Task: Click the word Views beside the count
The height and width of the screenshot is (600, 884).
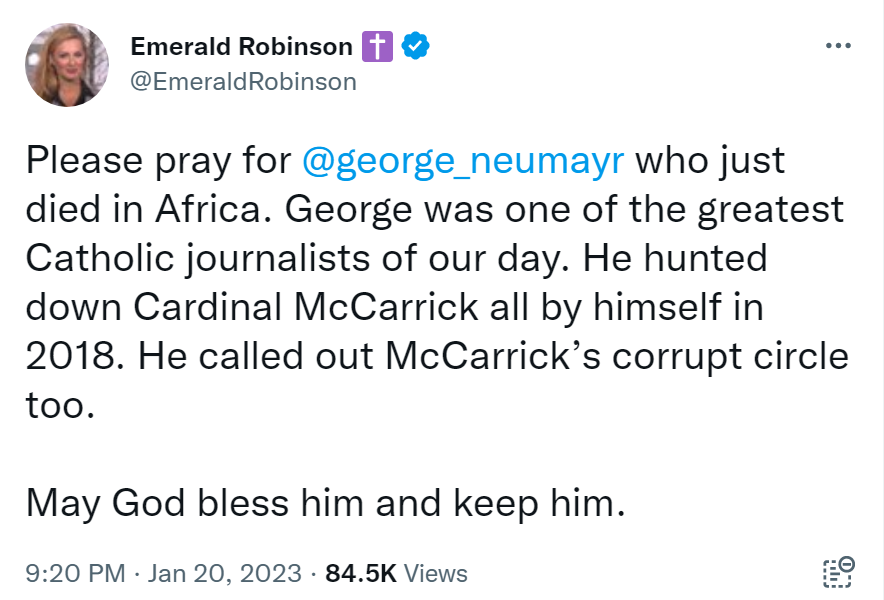Action: pos(435,573)
